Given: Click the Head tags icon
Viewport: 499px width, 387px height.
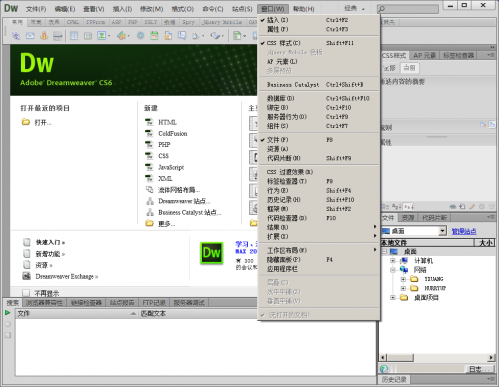Looking at the screenshot, I should click(196, 35).
